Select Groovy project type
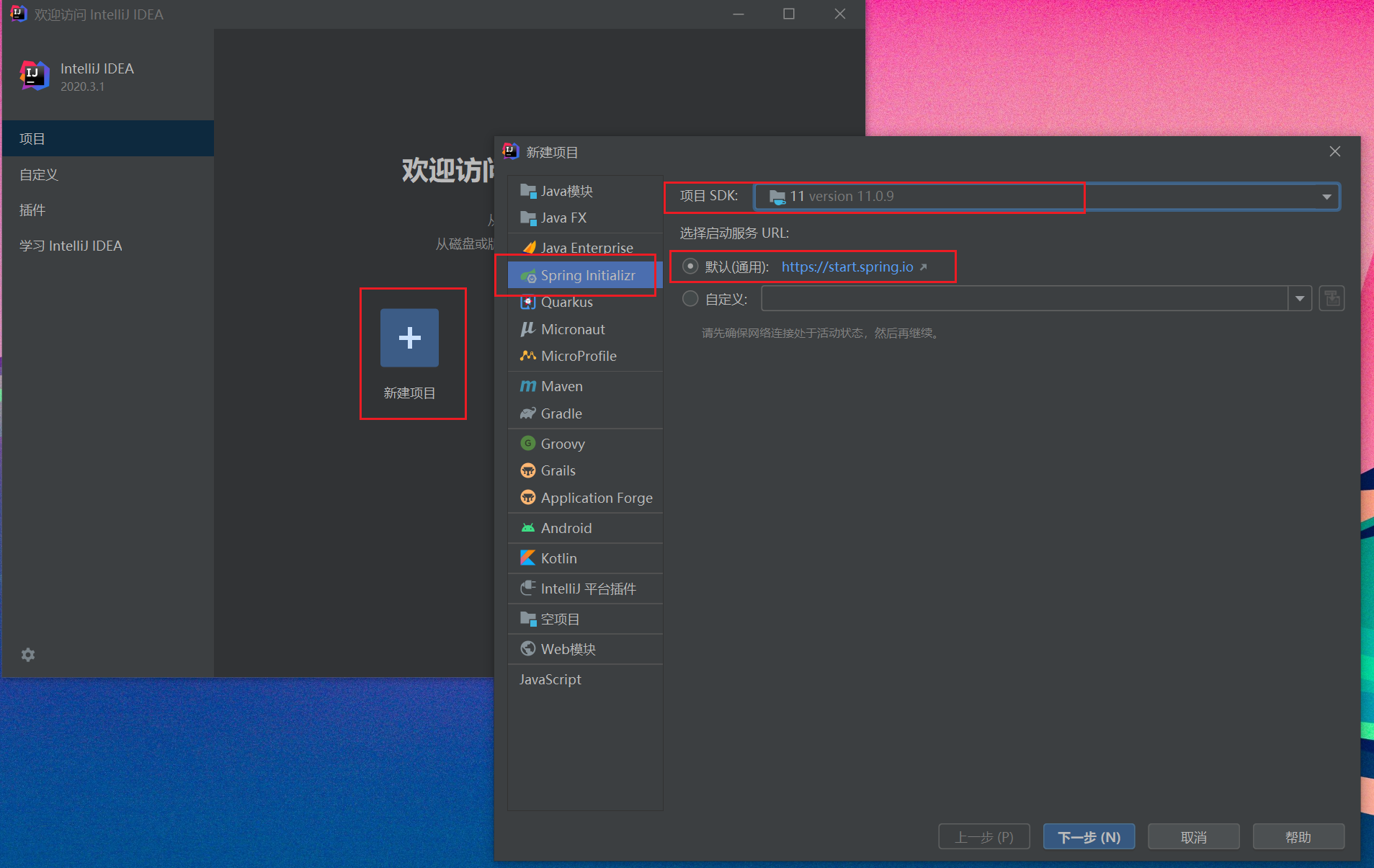Viewport: 1374px width, 868px height. click(x=585, y=443)
